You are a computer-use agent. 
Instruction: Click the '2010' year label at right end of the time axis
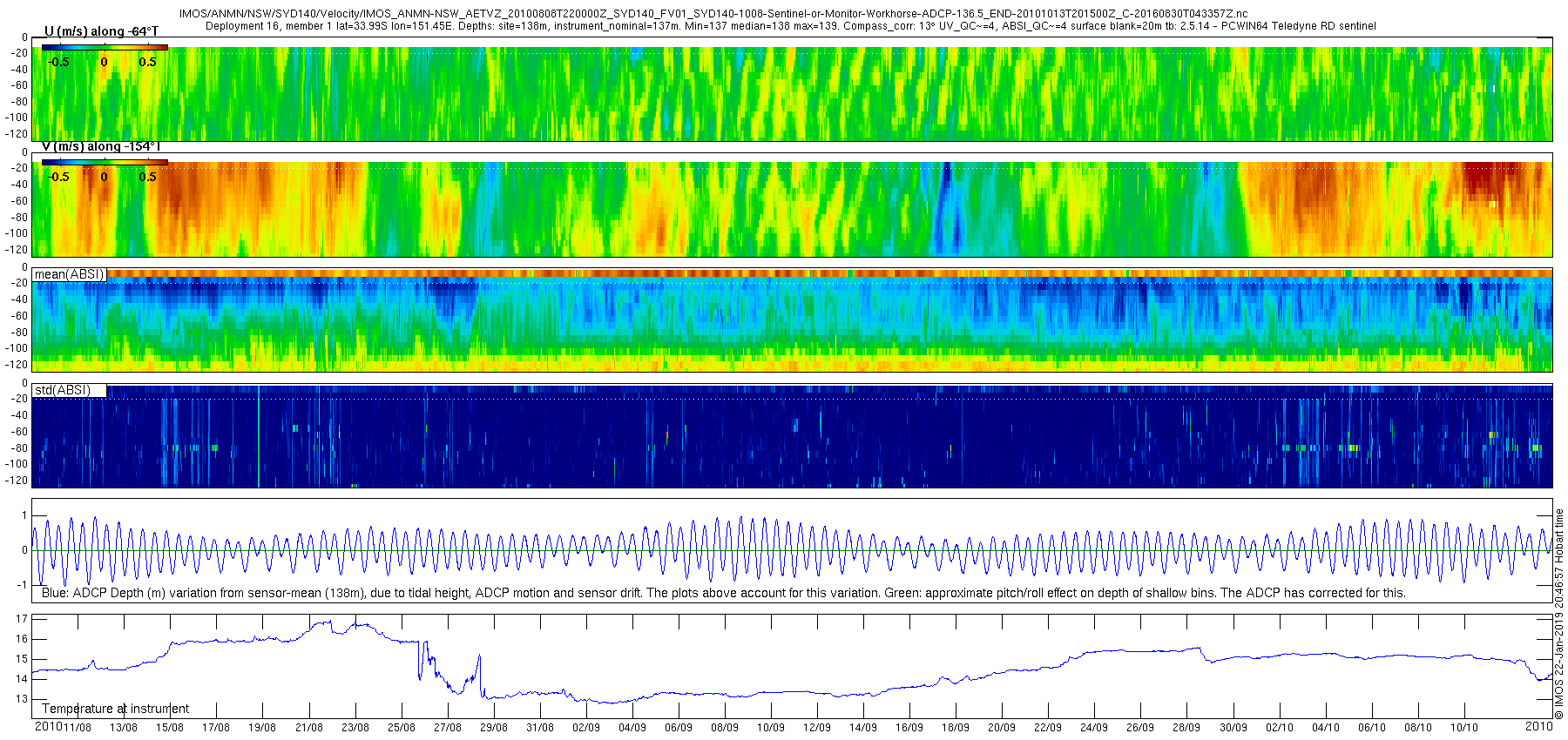[x=1539, y=726]
